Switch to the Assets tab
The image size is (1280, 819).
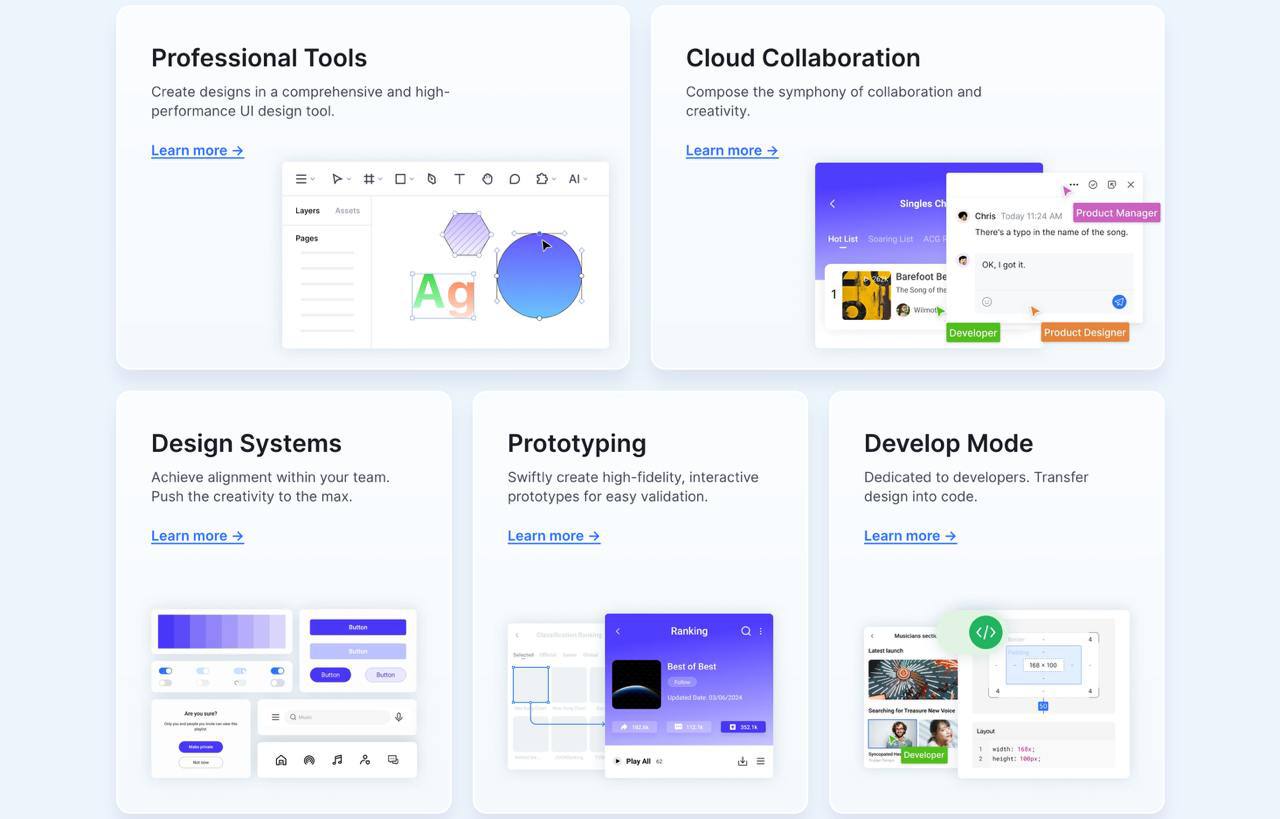(x=347, y=210)
